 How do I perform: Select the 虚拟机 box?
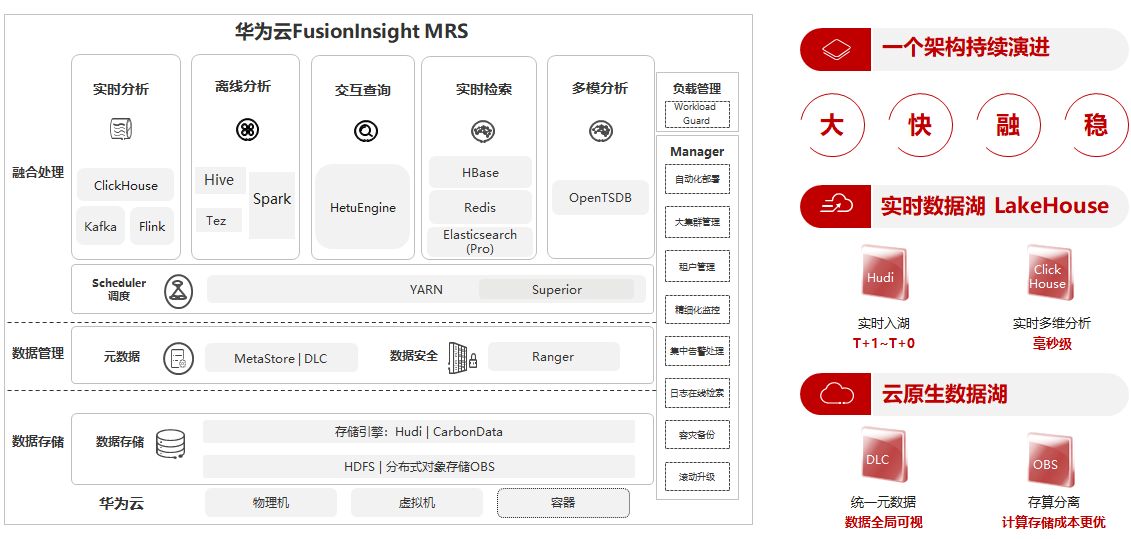[417, 502]
